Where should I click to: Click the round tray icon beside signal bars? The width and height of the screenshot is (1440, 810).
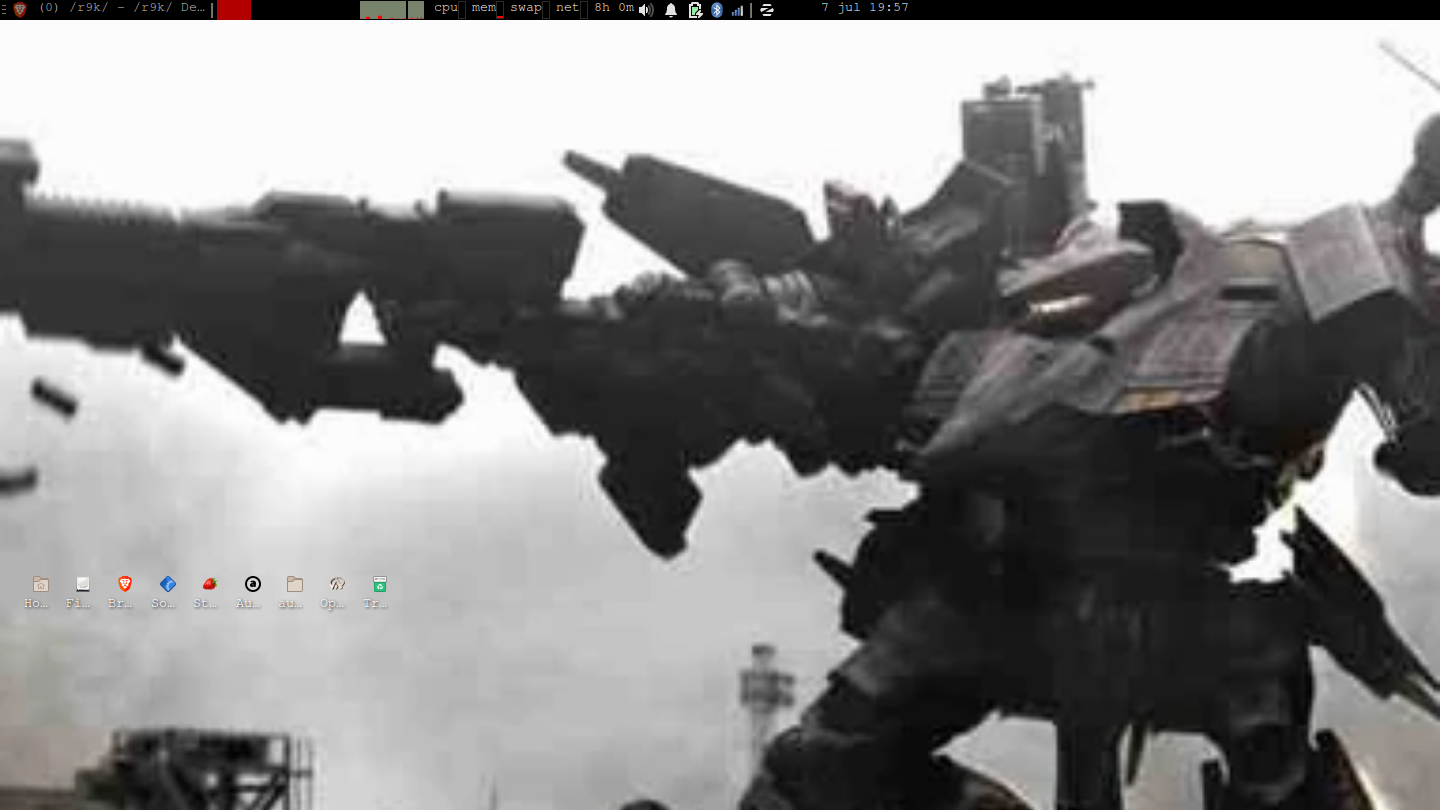point(767,10)
